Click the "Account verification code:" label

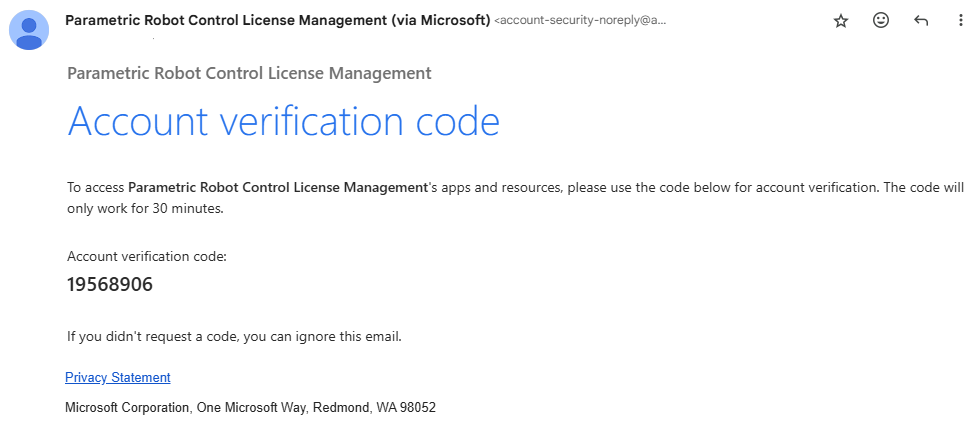click(147, 257)
